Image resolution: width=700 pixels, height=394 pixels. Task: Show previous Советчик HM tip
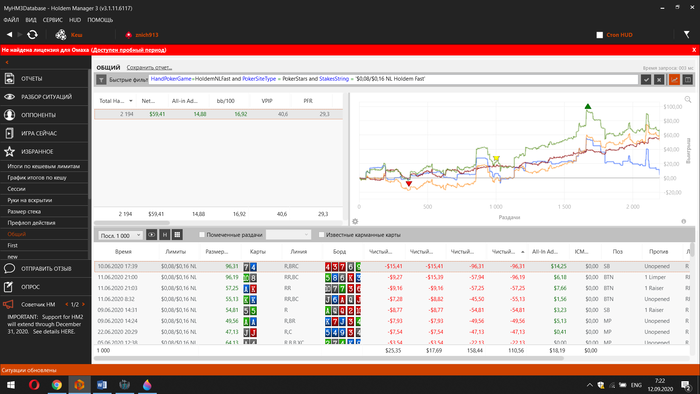[x=67, y=304]
